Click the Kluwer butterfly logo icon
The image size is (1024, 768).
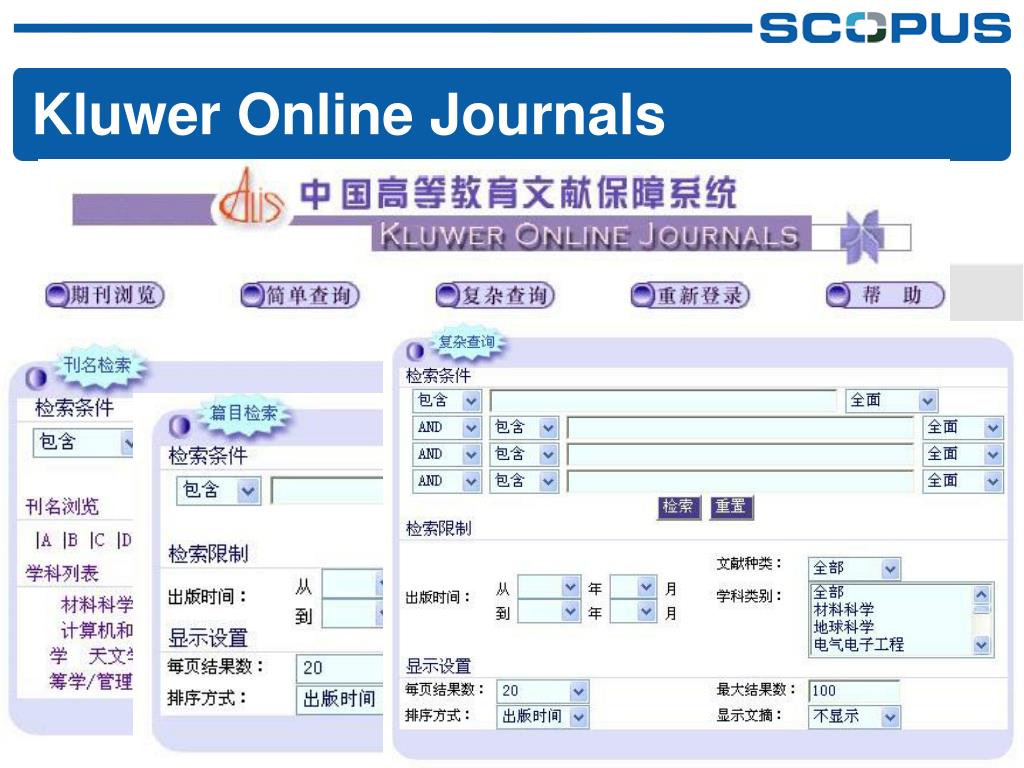pos(862,236)
